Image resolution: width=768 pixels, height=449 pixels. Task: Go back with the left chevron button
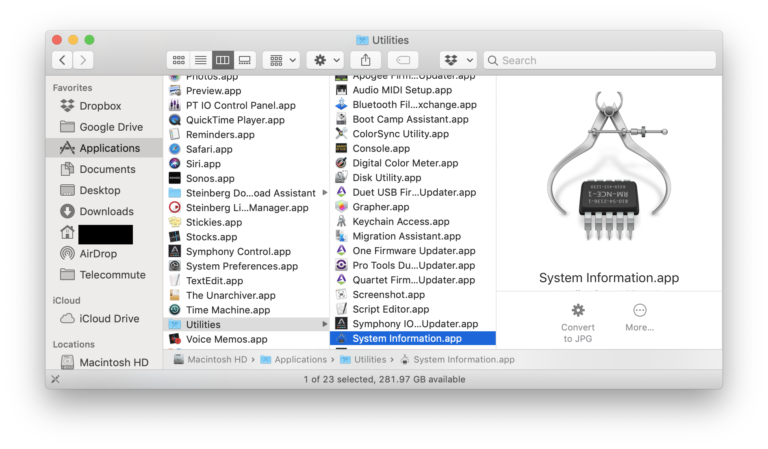tap(62, 60)
